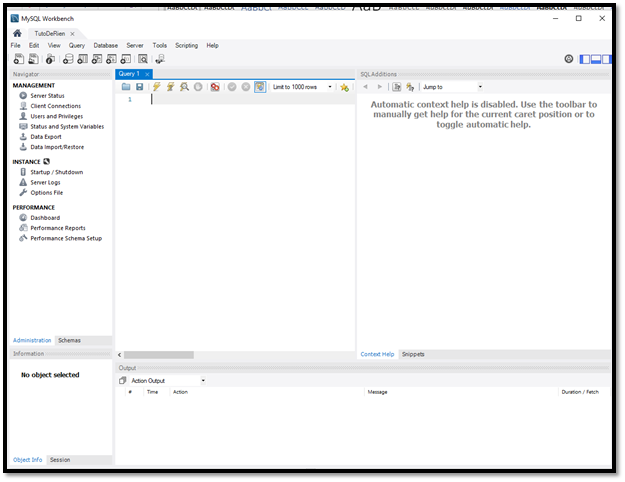Open the Tools menu

coord(159,45)
